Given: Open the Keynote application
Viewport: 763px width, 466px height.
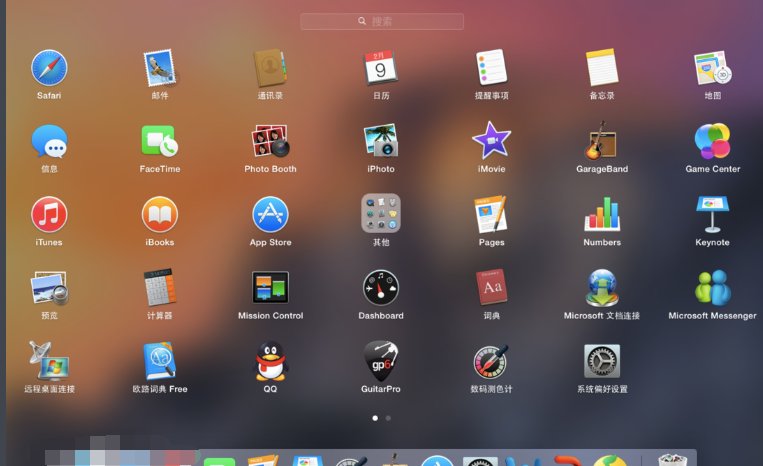Looking at the screenshot, I should 712,214.
